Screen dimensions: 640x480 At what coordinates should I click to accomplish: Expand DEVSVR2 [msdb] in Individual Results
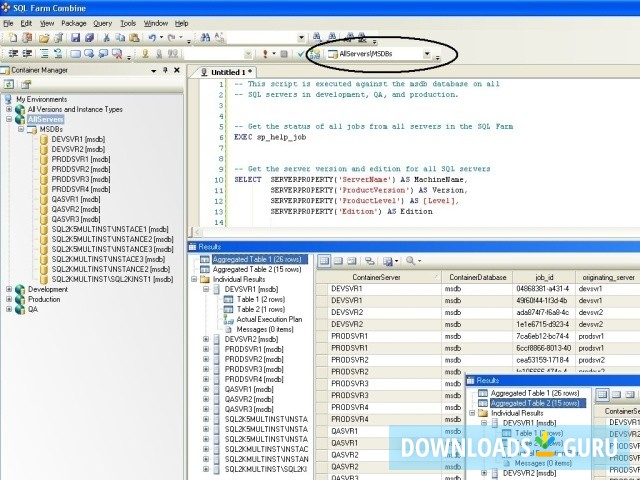point(206,339)
